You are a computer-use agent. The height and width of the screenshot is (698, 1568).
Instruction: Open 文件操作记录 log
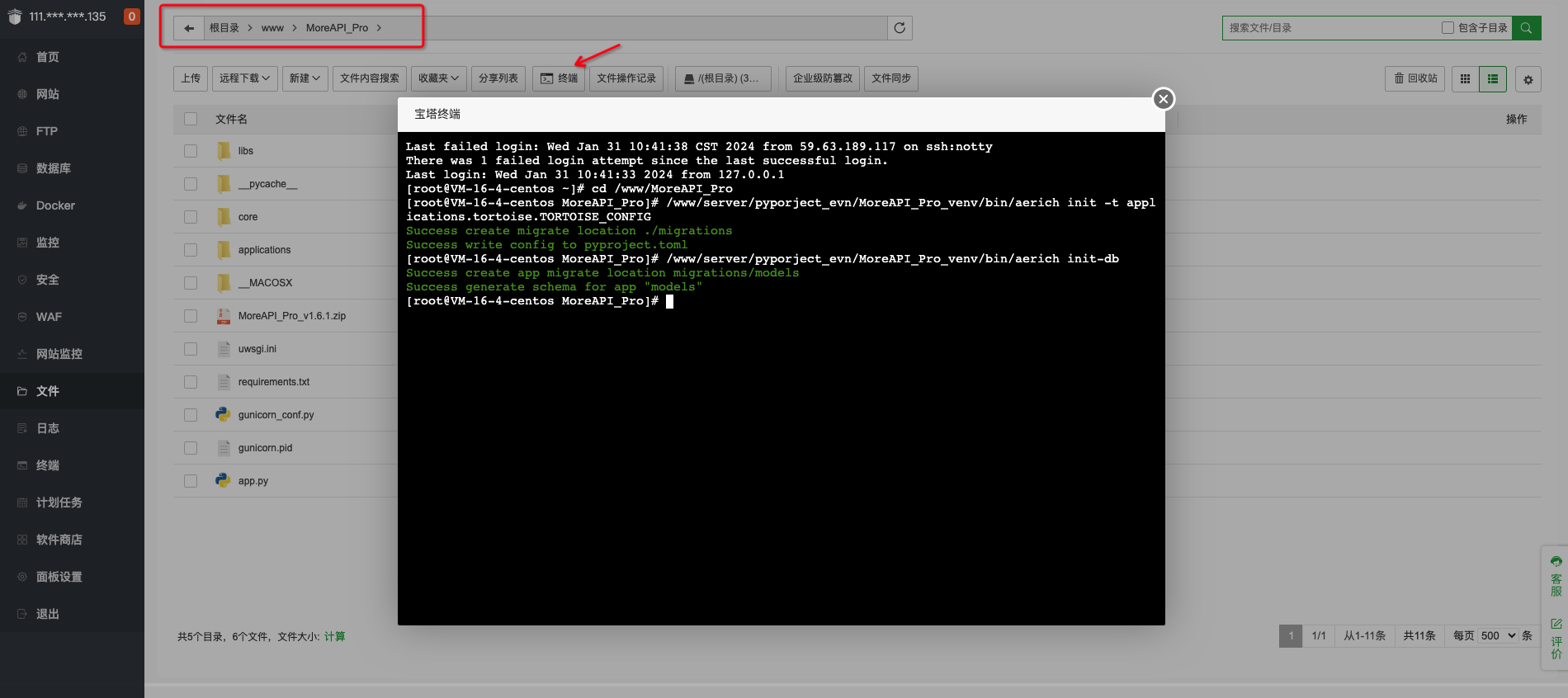click(x=626, y=78)
